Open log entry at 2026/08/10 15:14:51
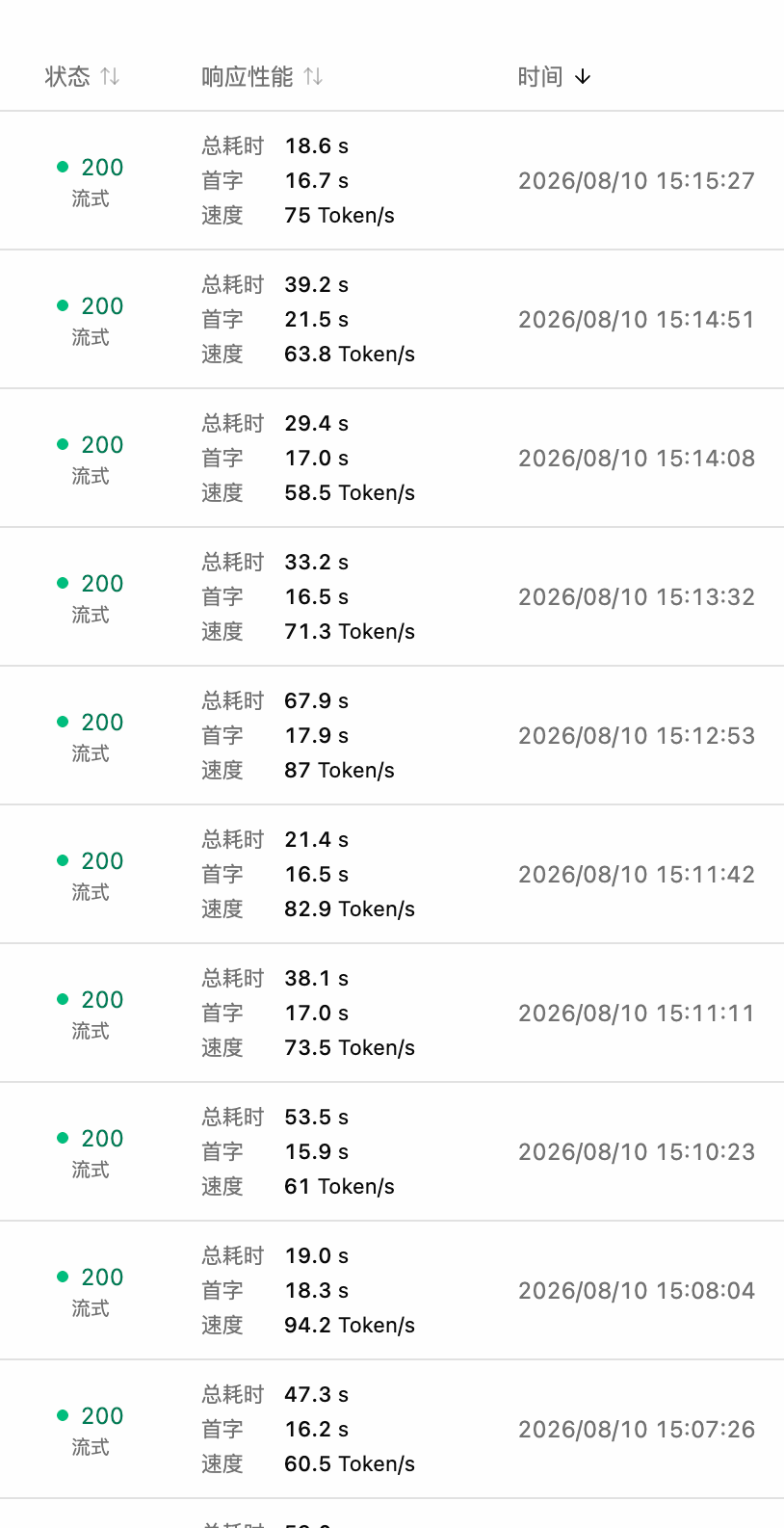 click(392, 319)
